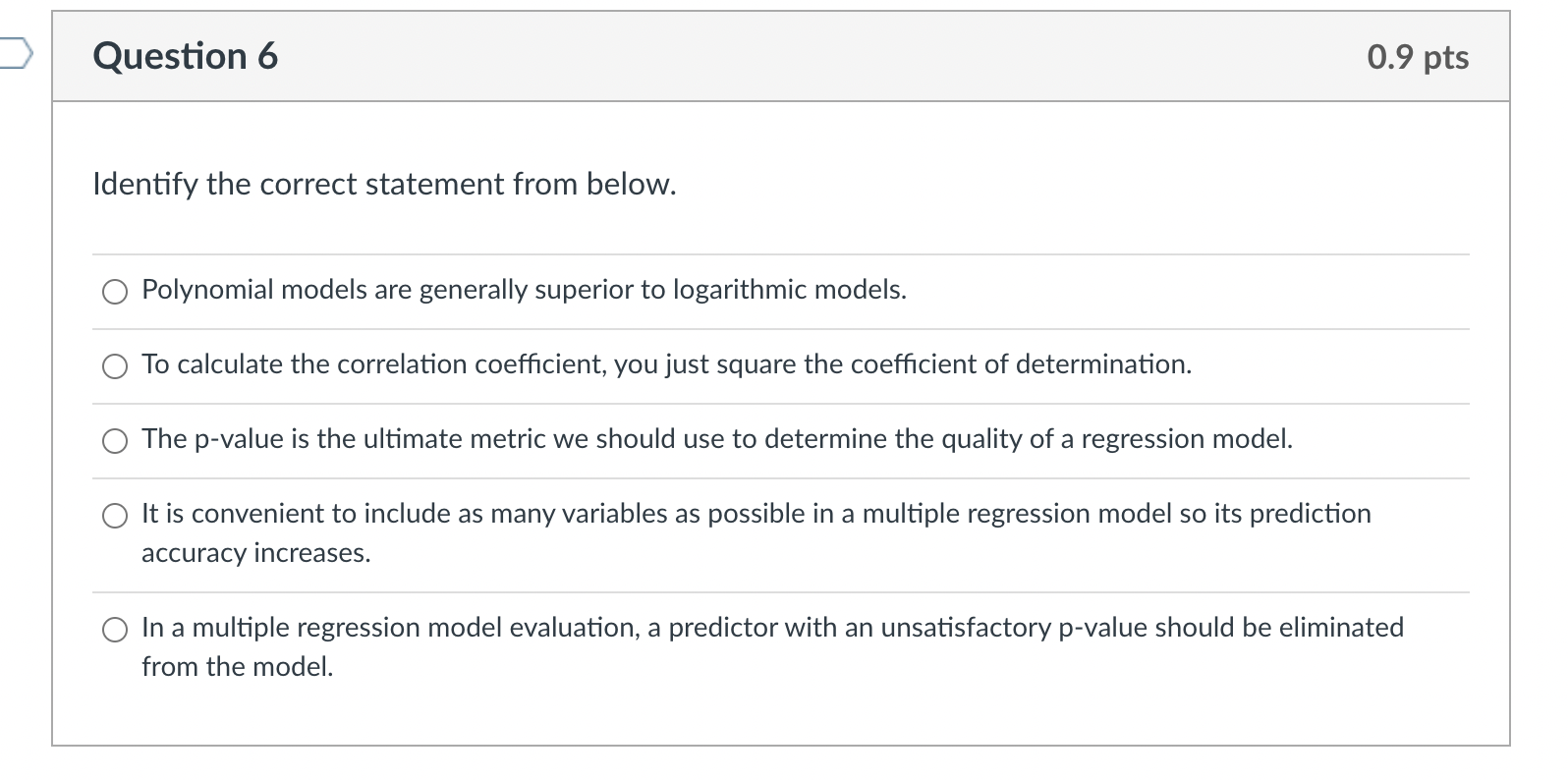Choose the correlation coefficient answer option

point(115,366)
